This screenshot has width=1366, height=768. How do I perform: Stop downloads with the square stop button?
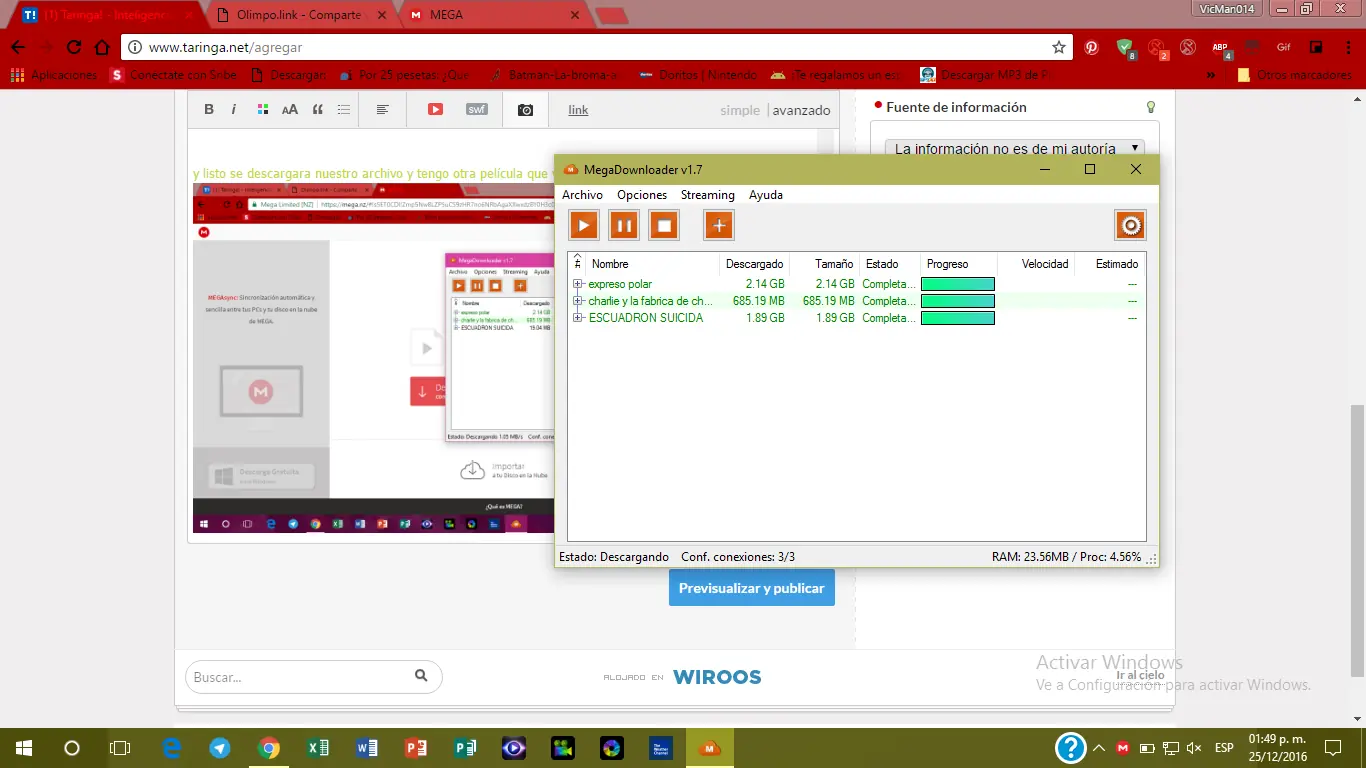coord(664,225)
